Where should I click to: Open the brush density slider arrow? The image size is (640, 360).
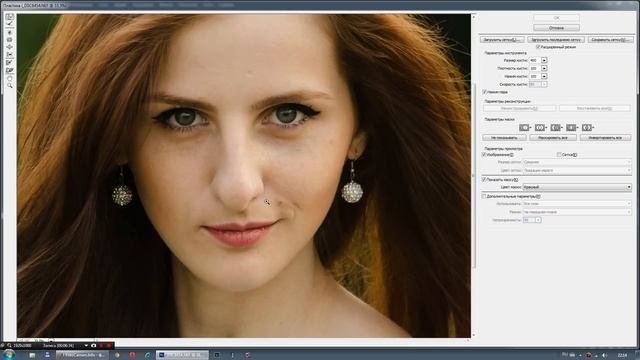tap(544, 68)
